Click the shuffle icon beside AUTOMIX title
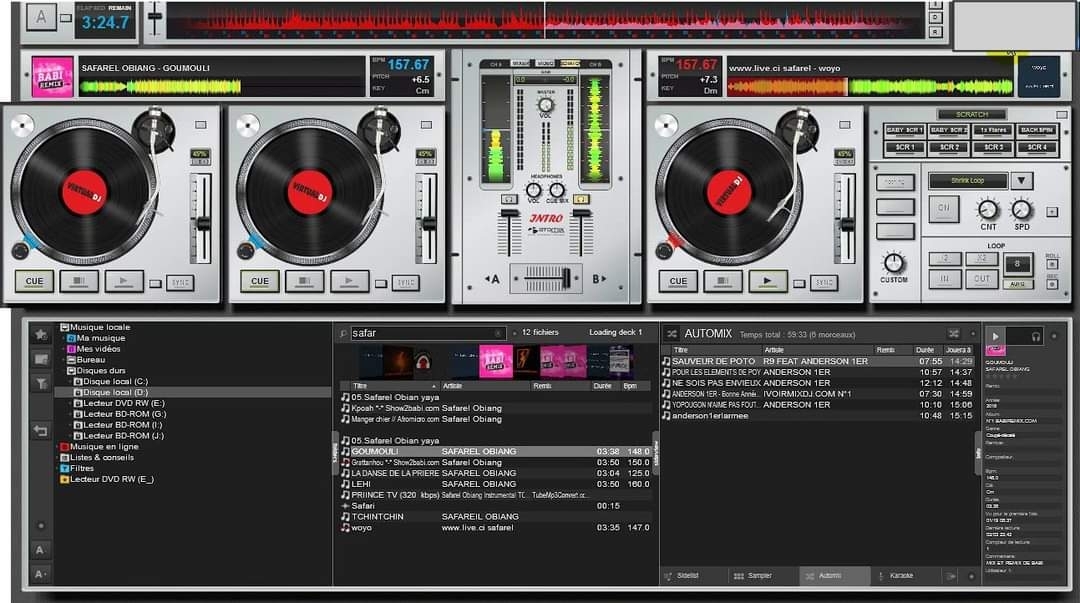Screen dimensions: 1080x603 (x=672, y=334)
